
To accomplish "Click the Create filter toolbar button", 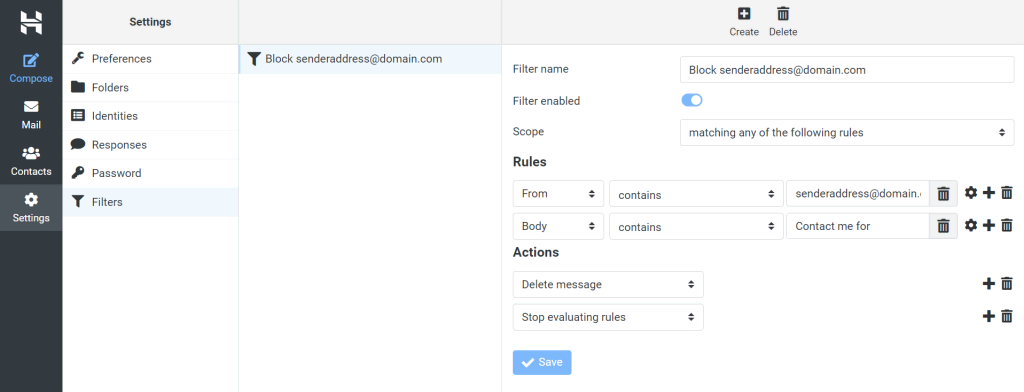I will pyautogui.click(x=744, y=22).
